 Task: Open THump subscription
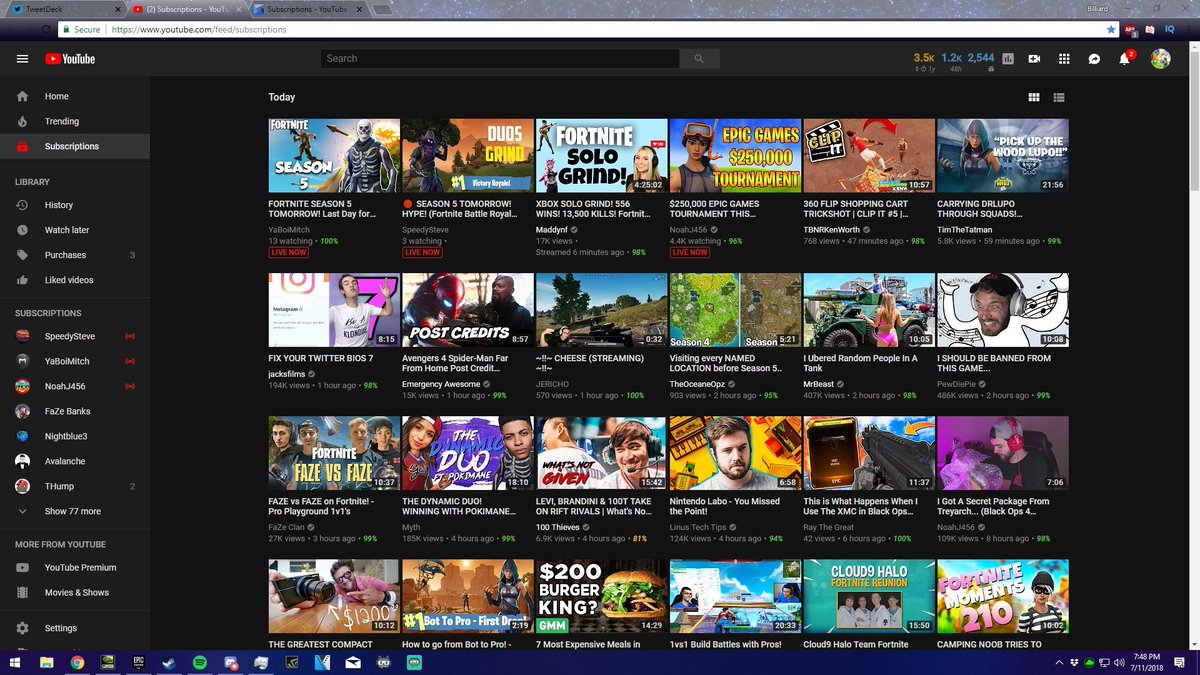pos(75,486)
